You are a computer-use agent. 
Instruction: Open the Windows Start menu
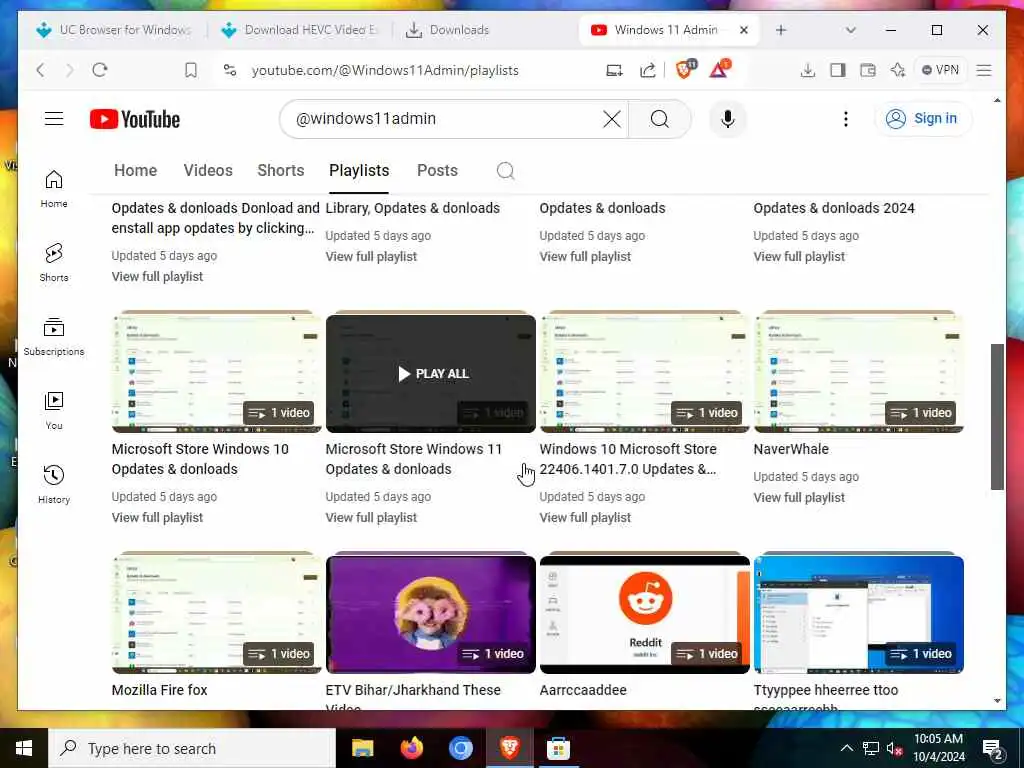coord(24,748)
